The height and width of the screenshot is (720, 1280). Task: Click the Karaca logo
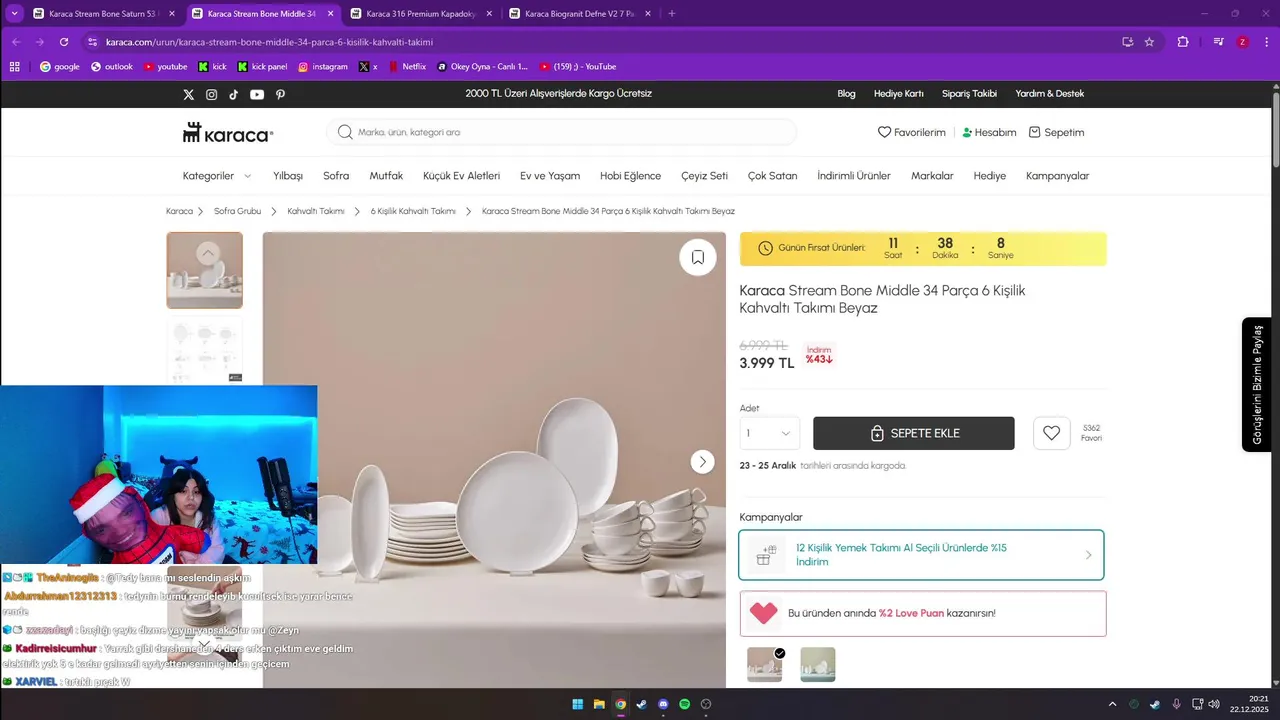228,132
